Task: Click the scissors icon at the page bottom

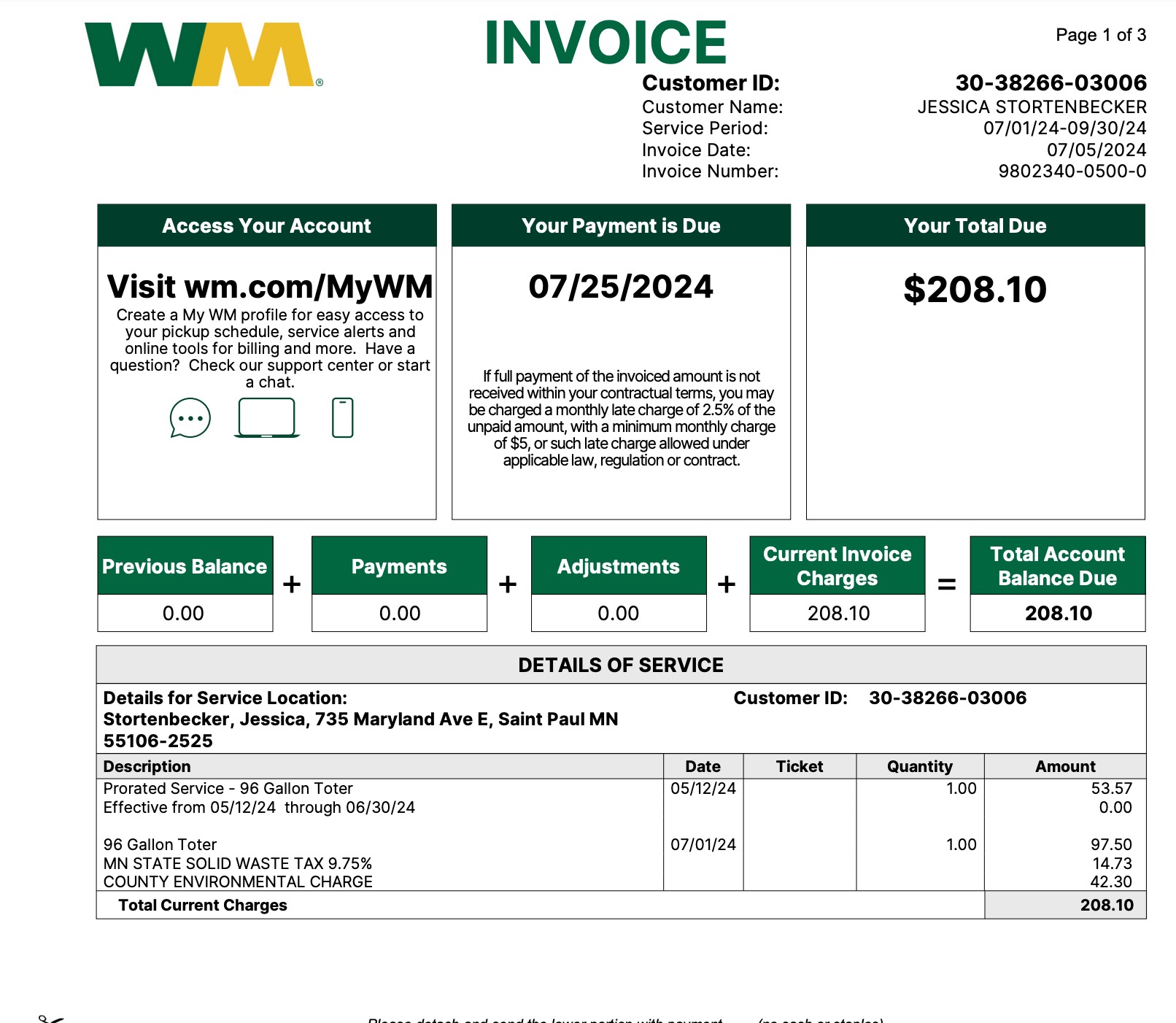Action: click(51, 1019)
